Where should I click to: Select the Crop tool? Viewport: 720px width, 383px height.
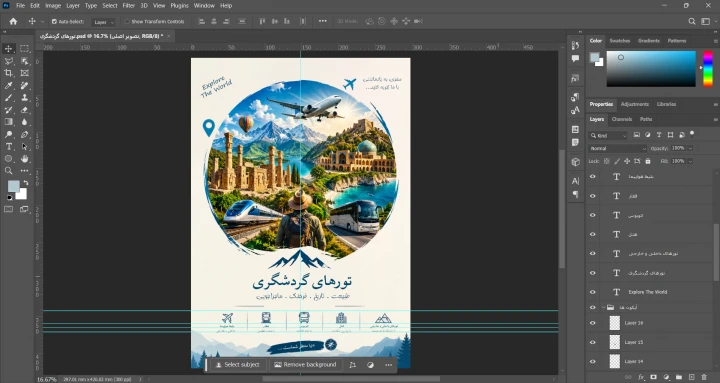[8, 73]
